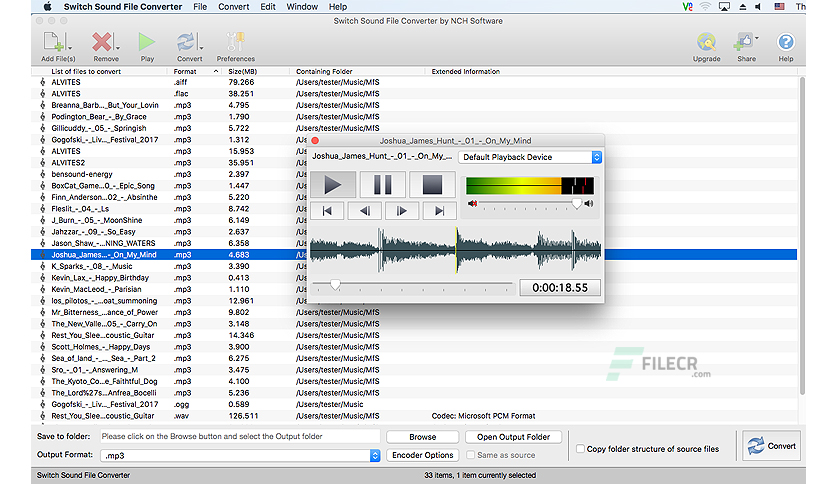Select the Gogofski .ogg file row

coord(414,404)
